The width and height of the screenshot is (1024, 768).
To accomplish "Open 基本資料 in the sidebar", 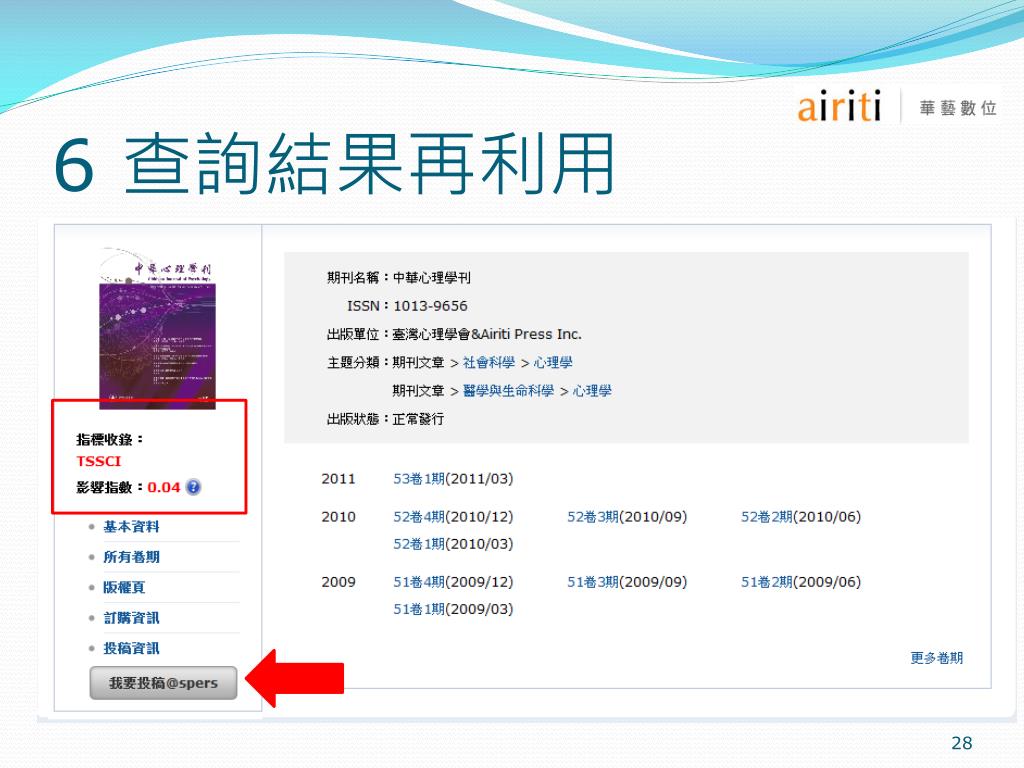I will click(x=131, y=527).
